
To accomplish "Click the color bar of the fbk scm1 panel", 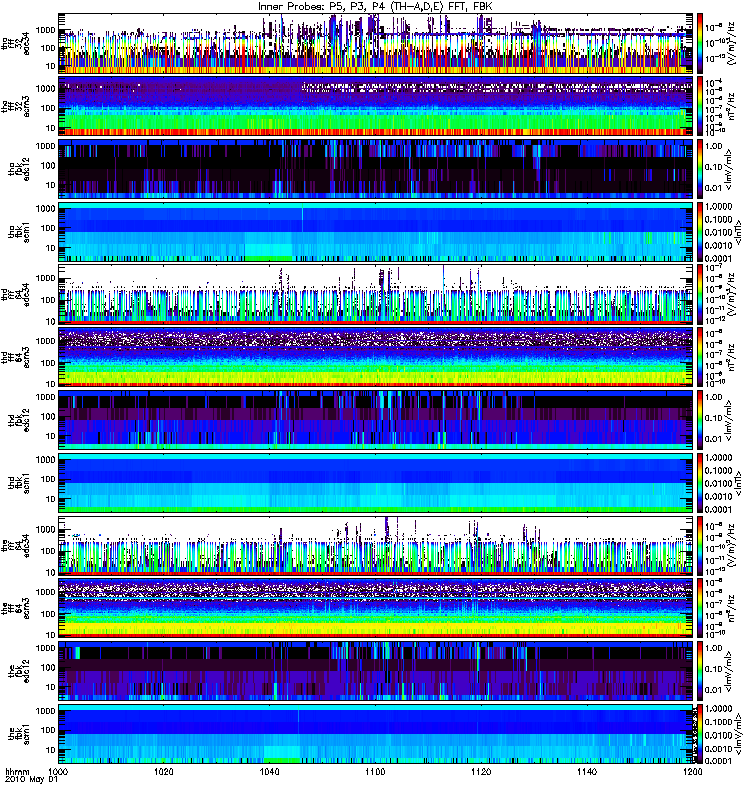I will click(x=699, y=734).
